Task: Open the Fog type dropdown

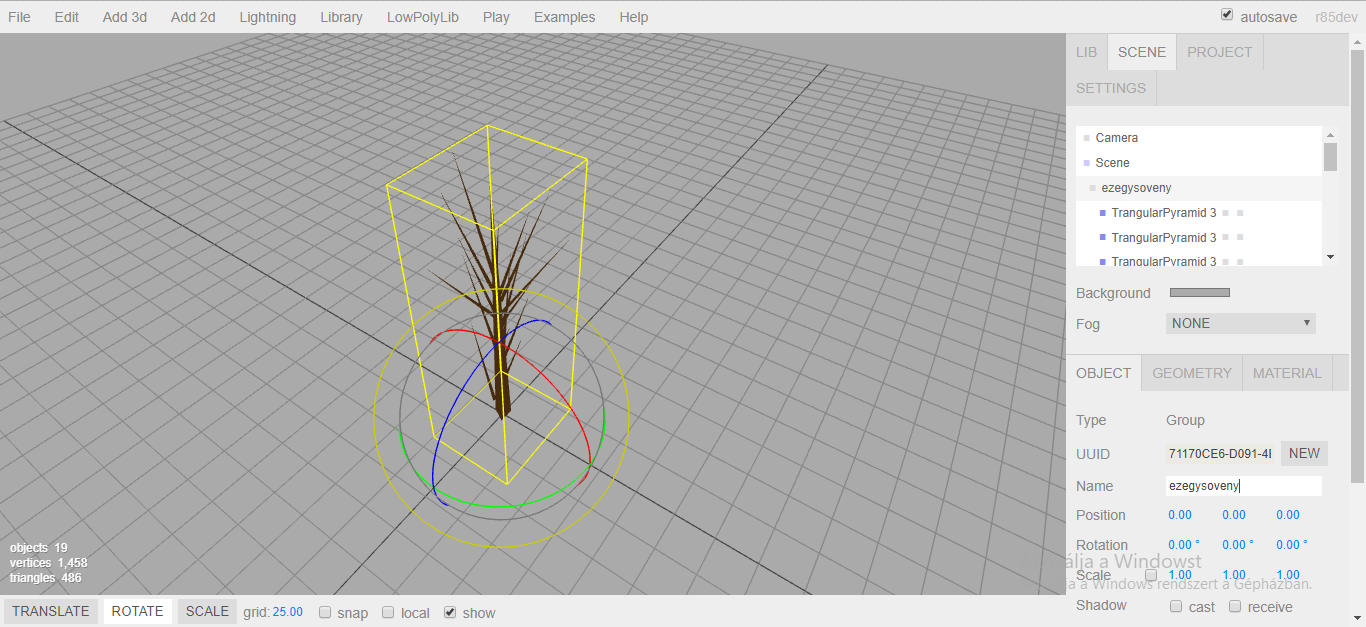Action: [x=1241, y=323]
